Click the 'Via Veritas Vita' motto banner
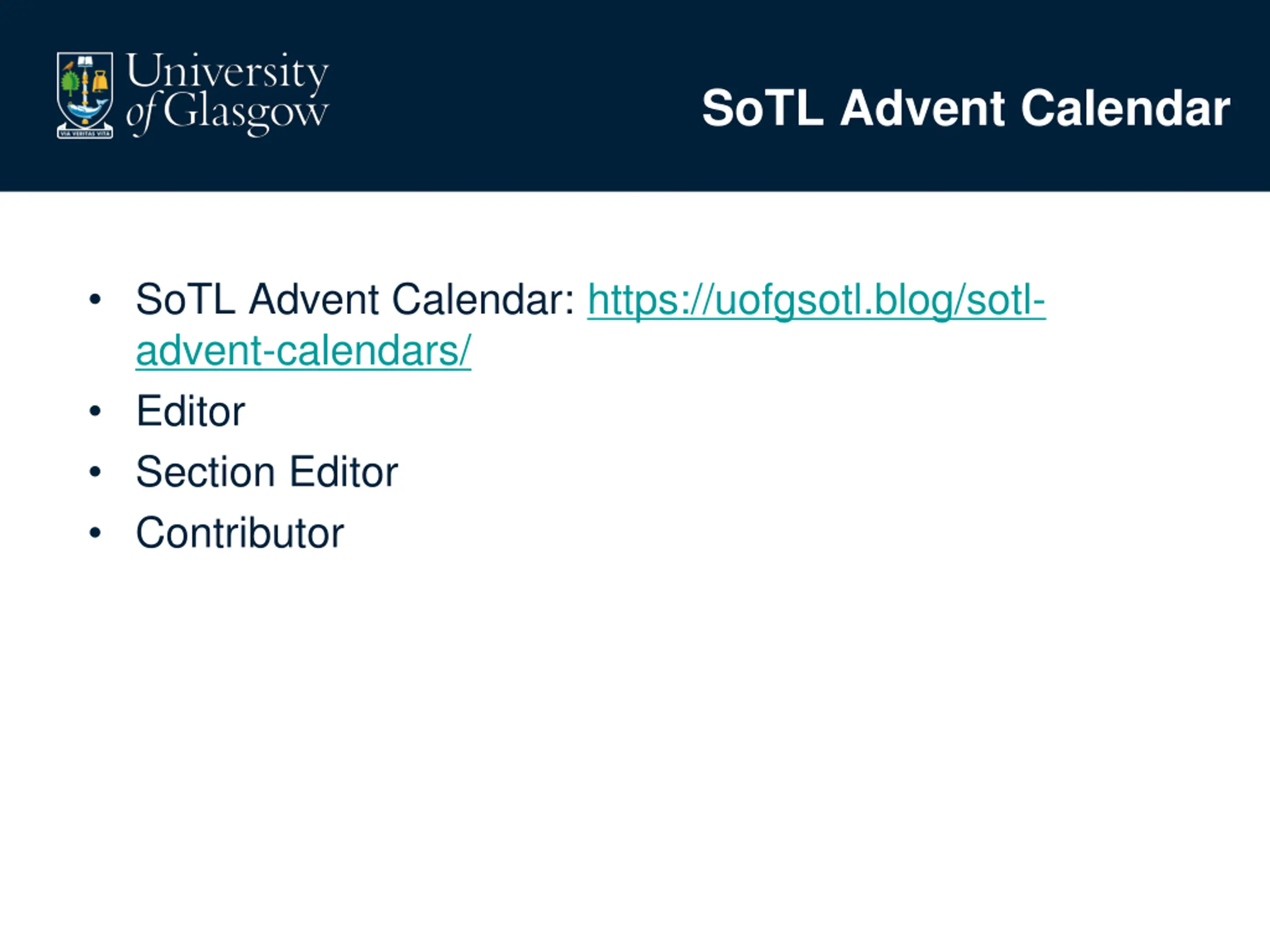Image resolution: width=1270 pixels, height=952 pixels. (85, 134)
